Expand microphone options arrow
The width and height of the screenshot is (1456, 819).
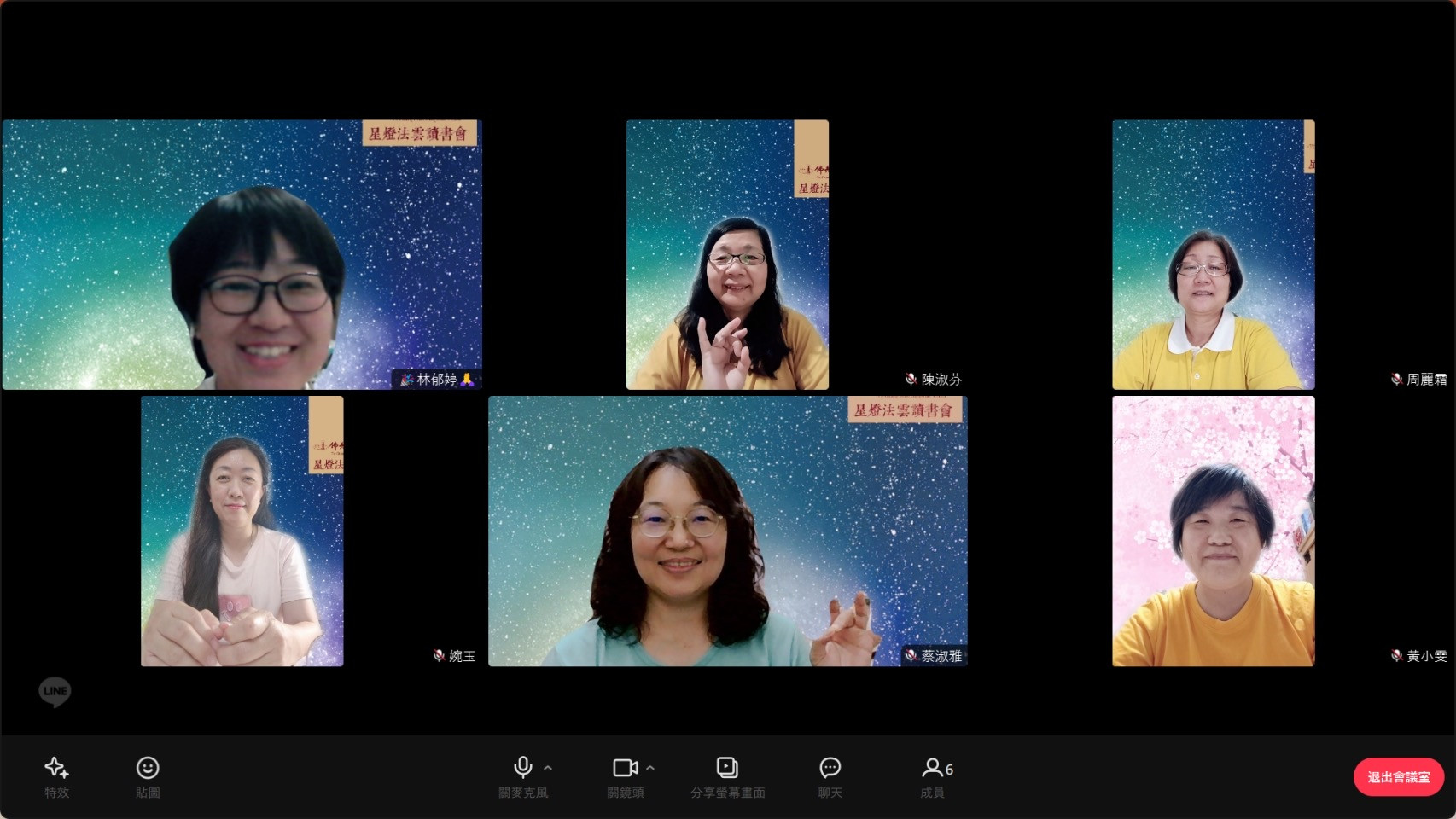tap(548, 768)
